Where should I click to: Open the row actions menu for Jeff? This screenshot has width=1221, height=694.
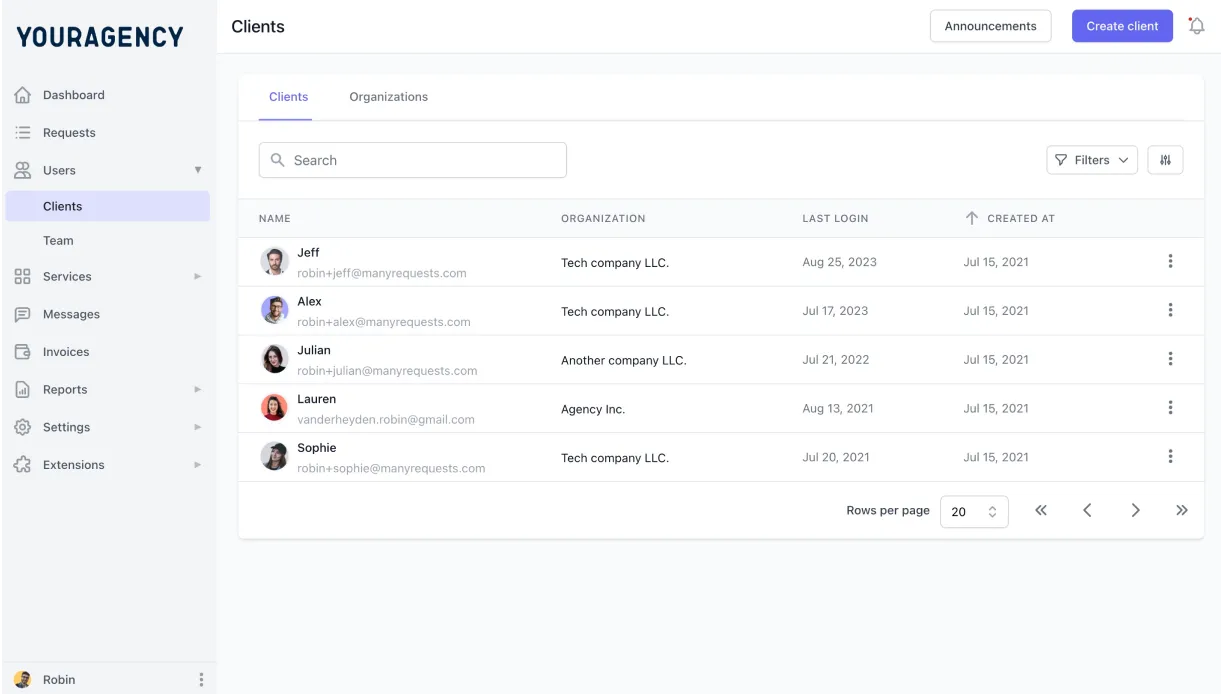(1170, 260)
